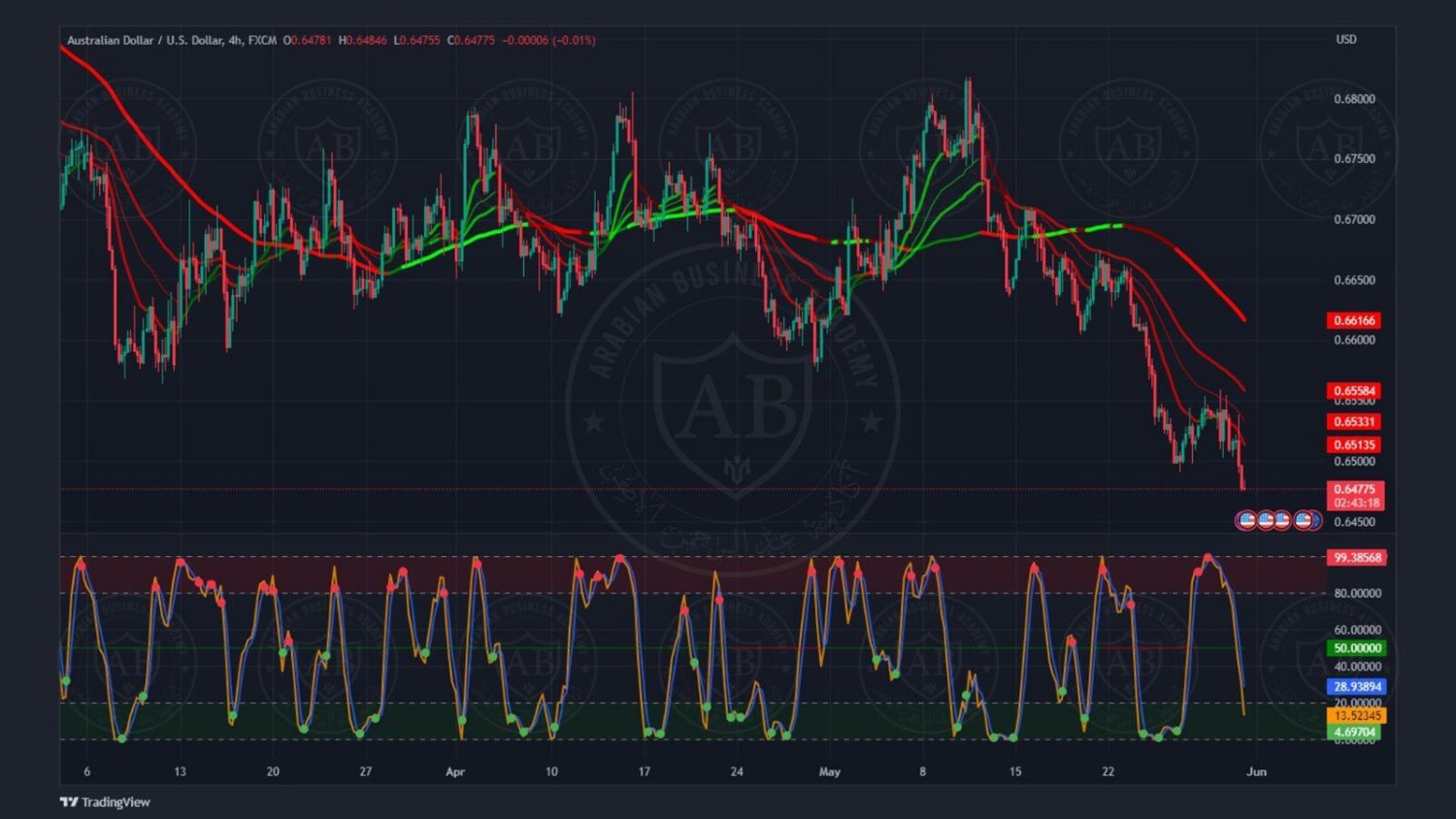Click the 0.67000 price axis label

(x=1354, y=220)
